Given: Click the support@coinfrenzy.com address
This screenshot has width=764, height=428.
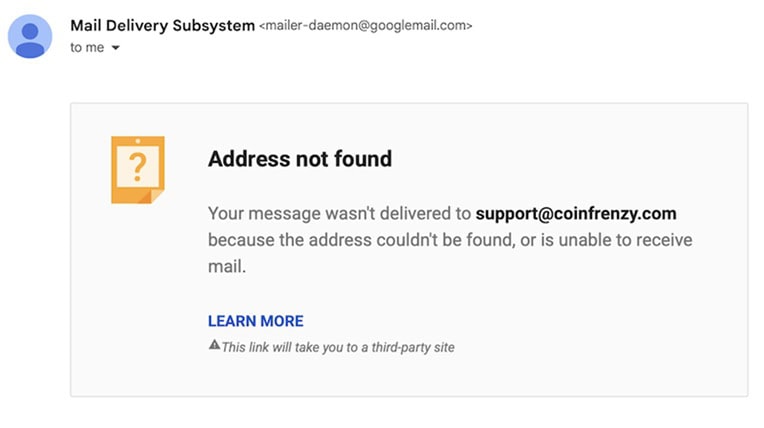Looking at the screenshot, I should 576,214.
